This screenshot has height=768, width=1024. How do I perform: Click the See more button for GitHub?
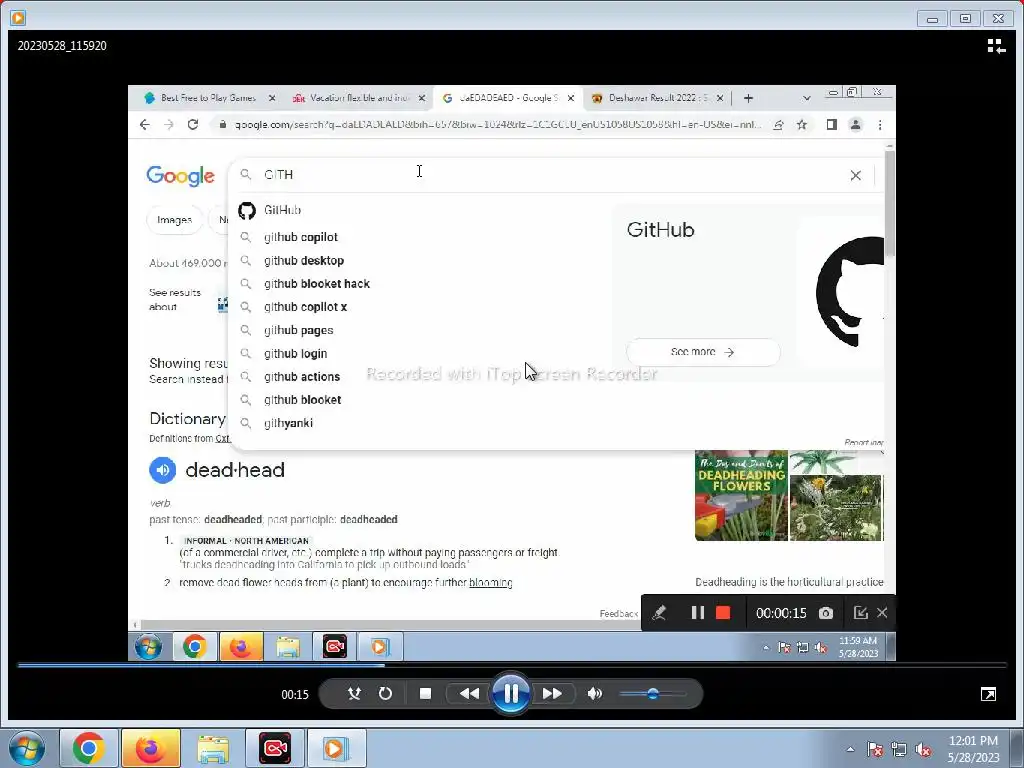pos(703,352)
